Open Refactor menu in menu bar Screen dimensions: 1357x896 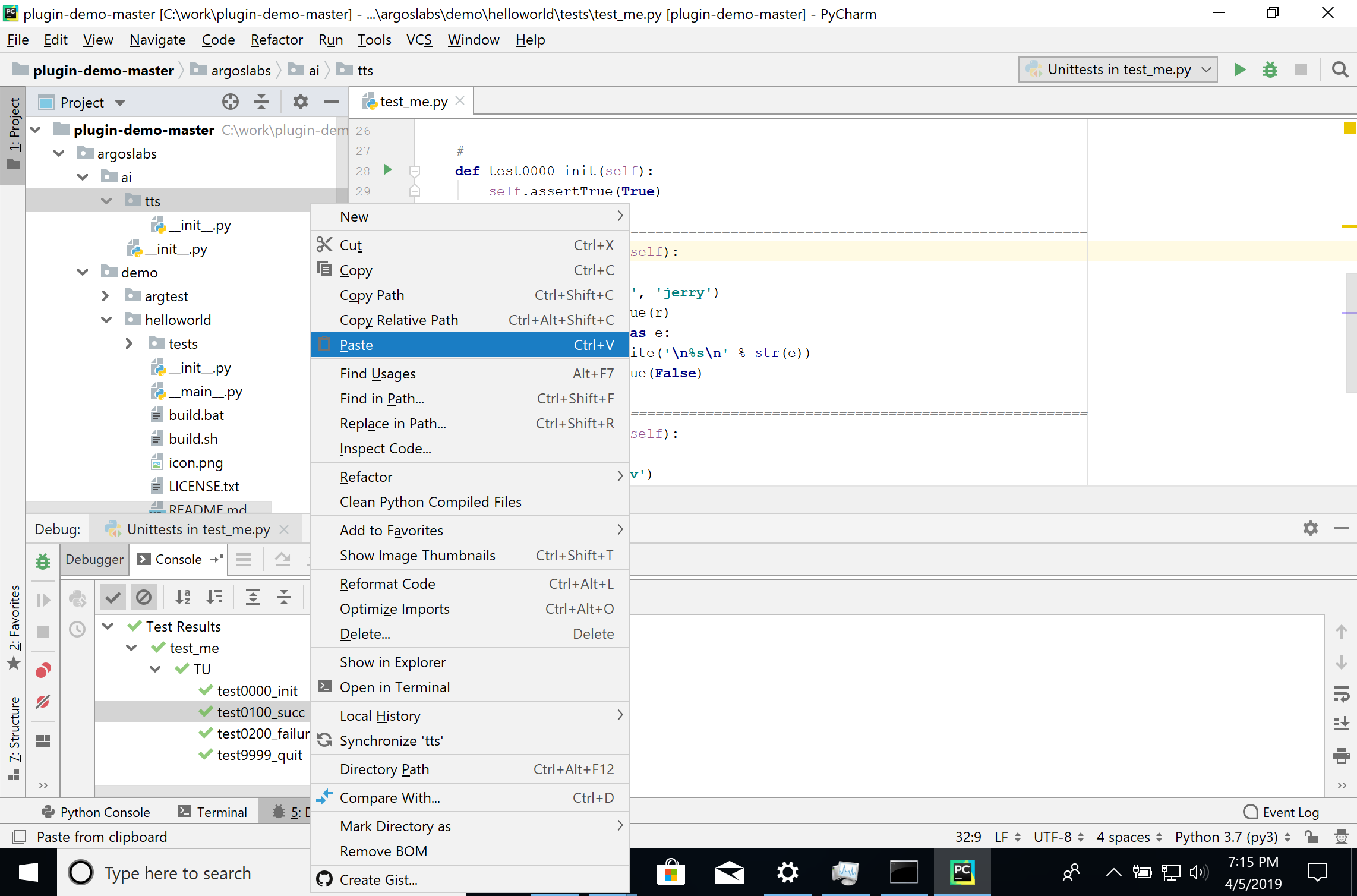point(276,40)
